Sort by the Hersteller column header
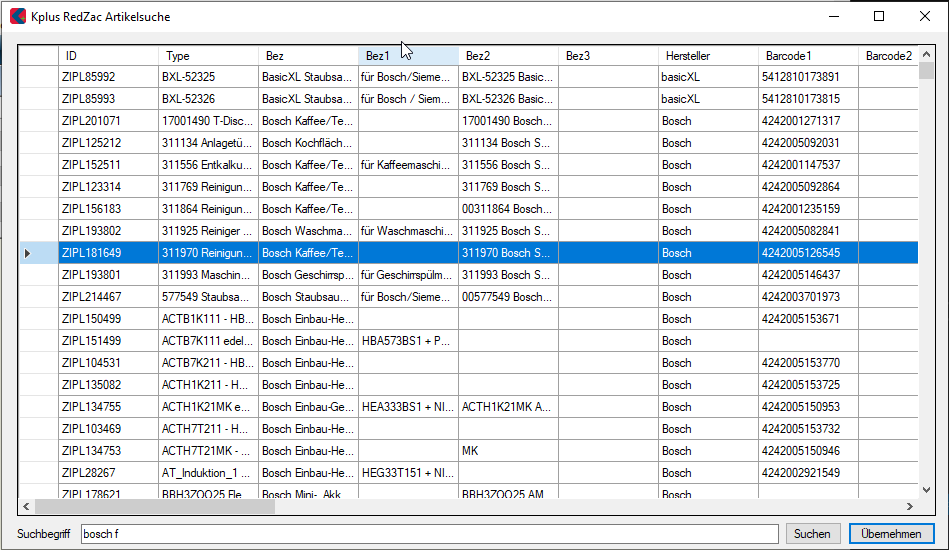This screenshot has height=550, width=949. (x=708, y=56)
